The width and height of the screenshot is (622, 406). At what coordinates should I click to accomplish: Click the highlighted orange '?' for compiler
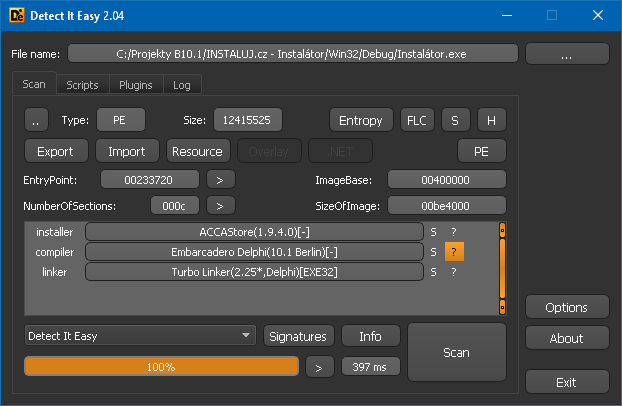coord(453,252)
